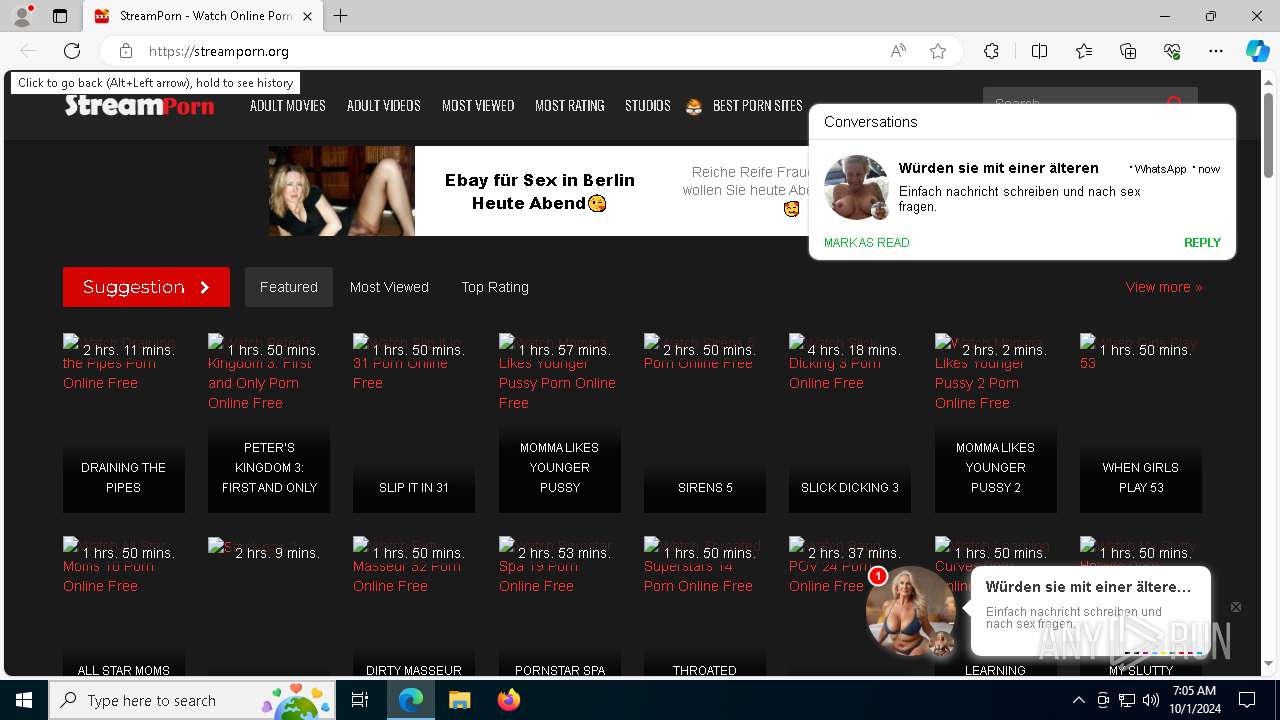Open MOST RATING menu item
Image resolution: width=1280 pixels, height=720 pixels.
pyautogui.click(x=570, y=105)
